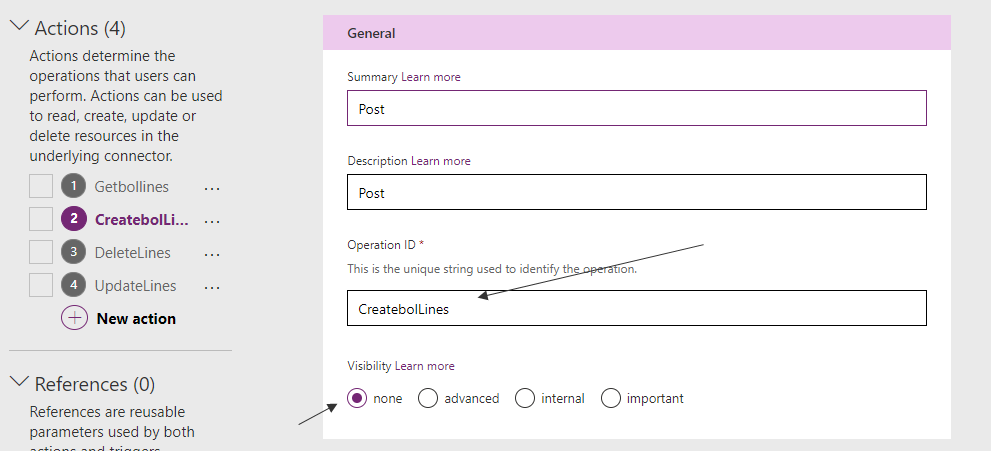Open the Getbollines action

point(131,187)
